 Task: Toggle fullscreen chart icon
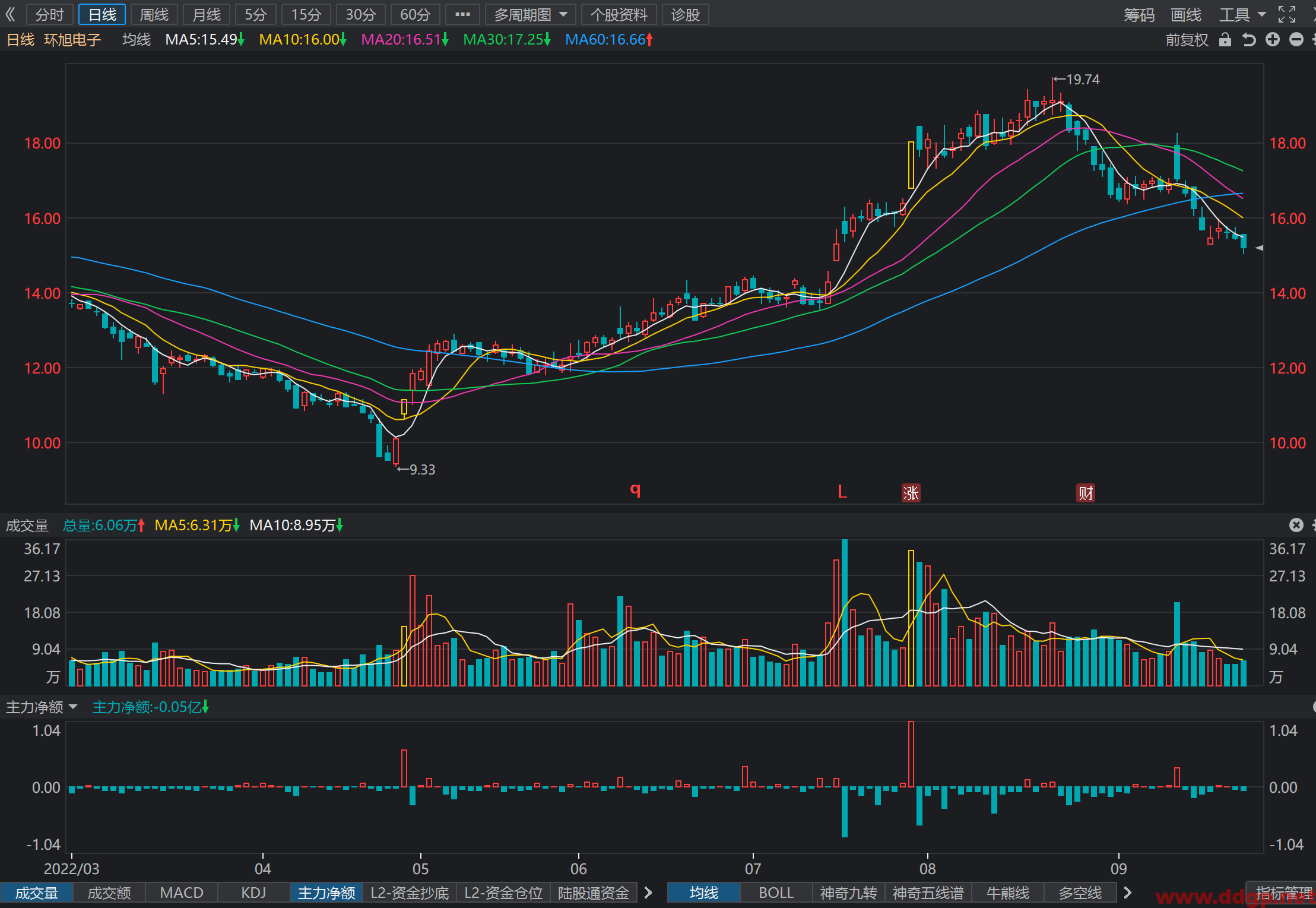[1287, 14]
